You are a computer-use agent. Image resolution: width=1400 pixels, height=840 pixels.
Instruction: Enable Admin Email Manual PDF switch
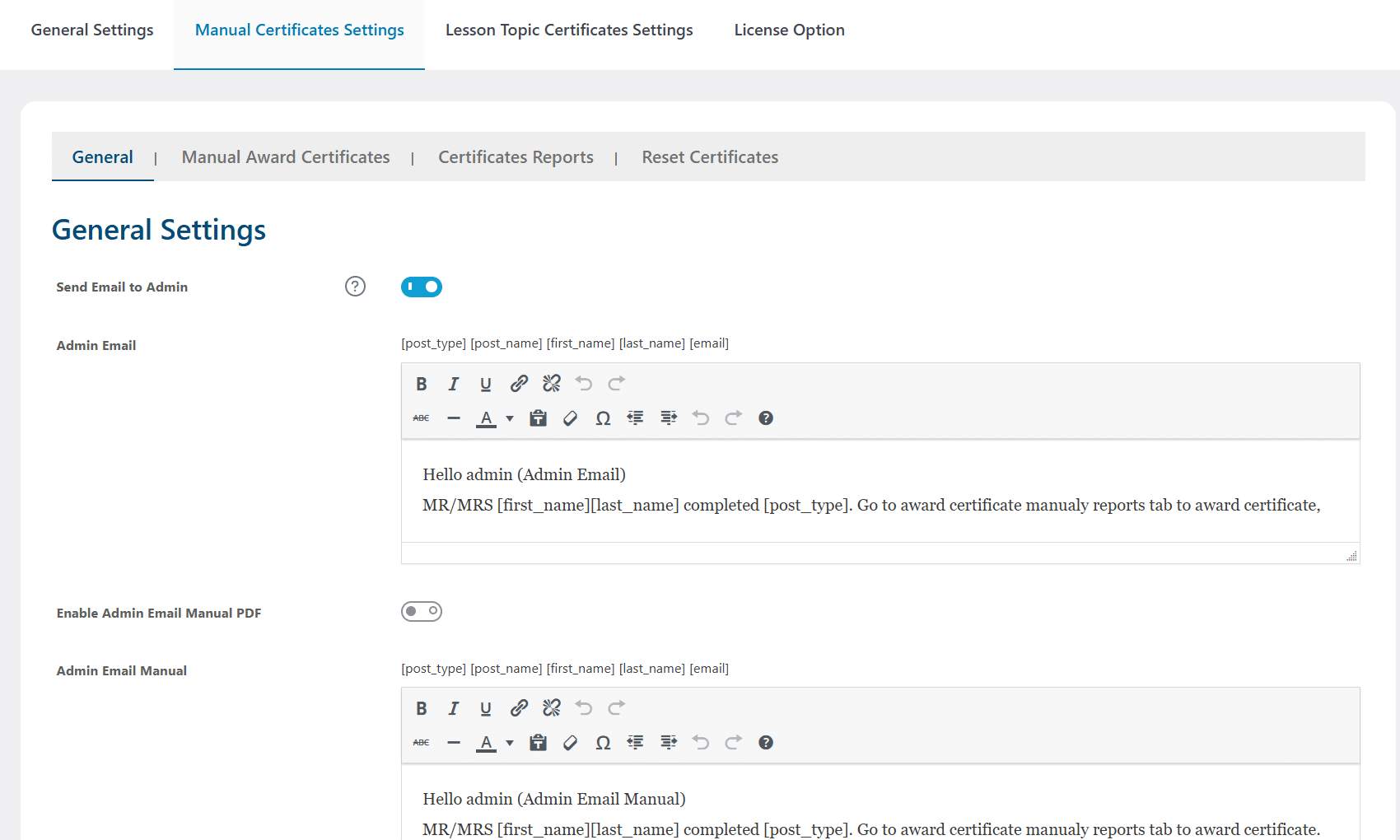click(422, 611)
